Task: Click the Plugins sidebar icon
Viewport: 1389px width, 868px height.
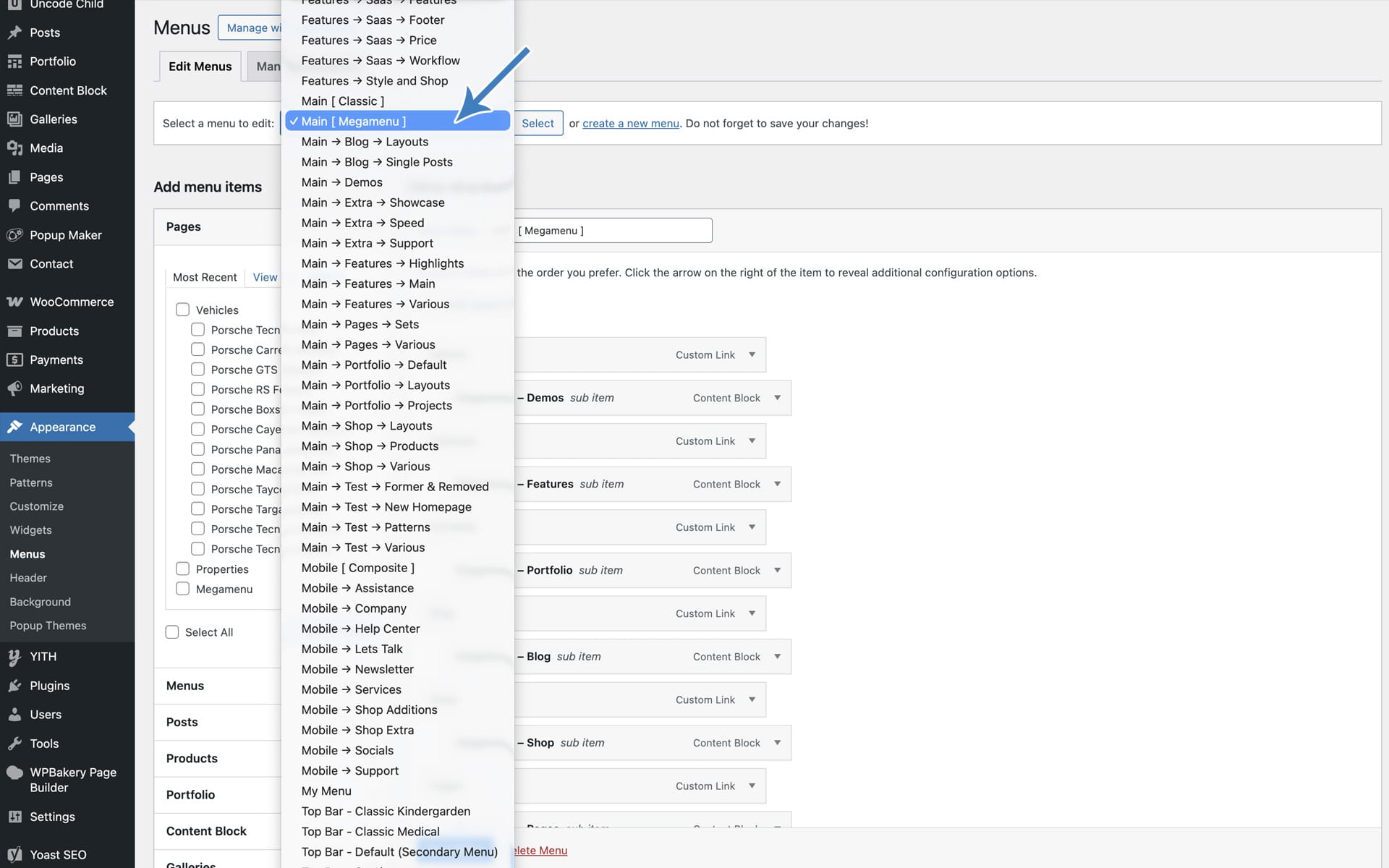Action: click(14, 686)
